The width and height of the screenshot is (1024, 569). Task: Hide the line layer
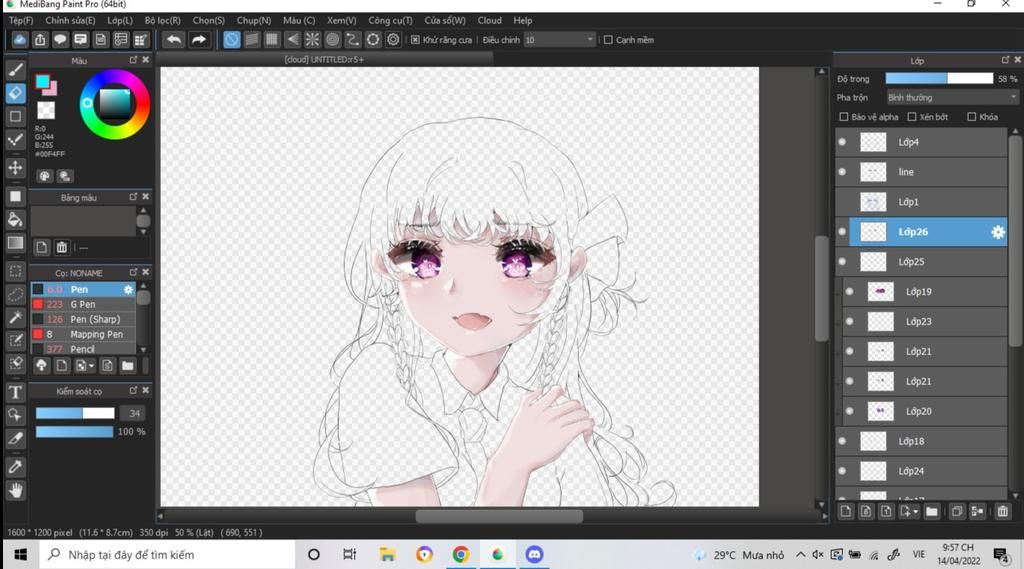(842, 172)
